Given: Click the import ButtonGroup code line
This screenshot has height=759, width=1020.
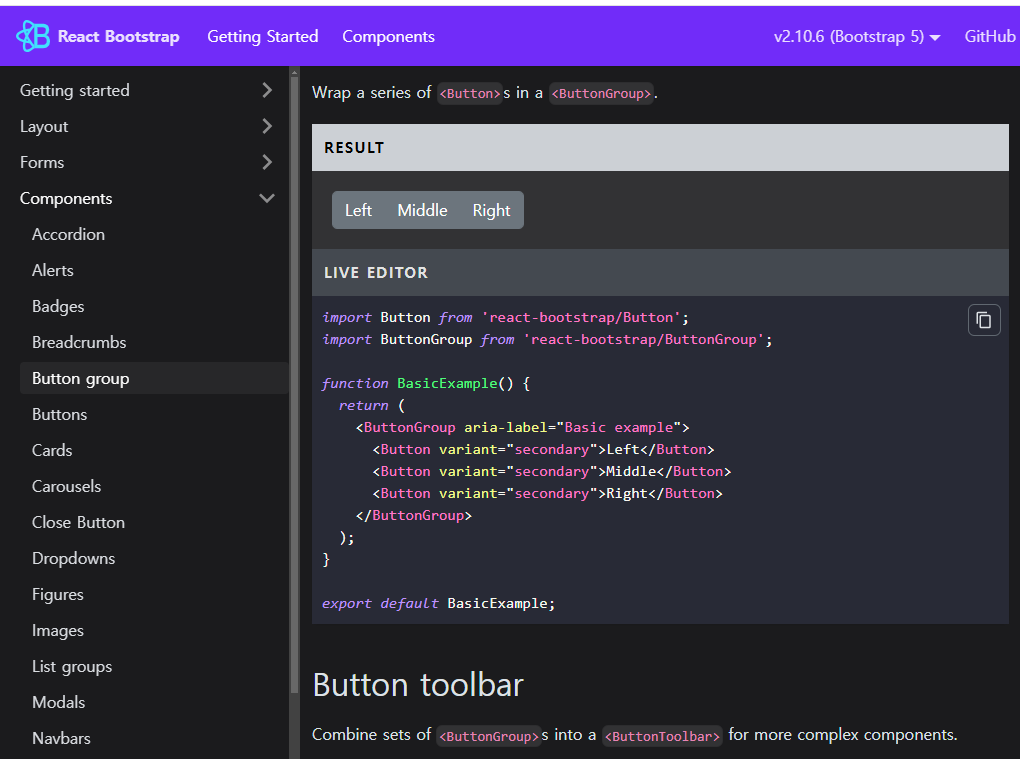Looking at the screenshot, I should [x=547, y=340].
